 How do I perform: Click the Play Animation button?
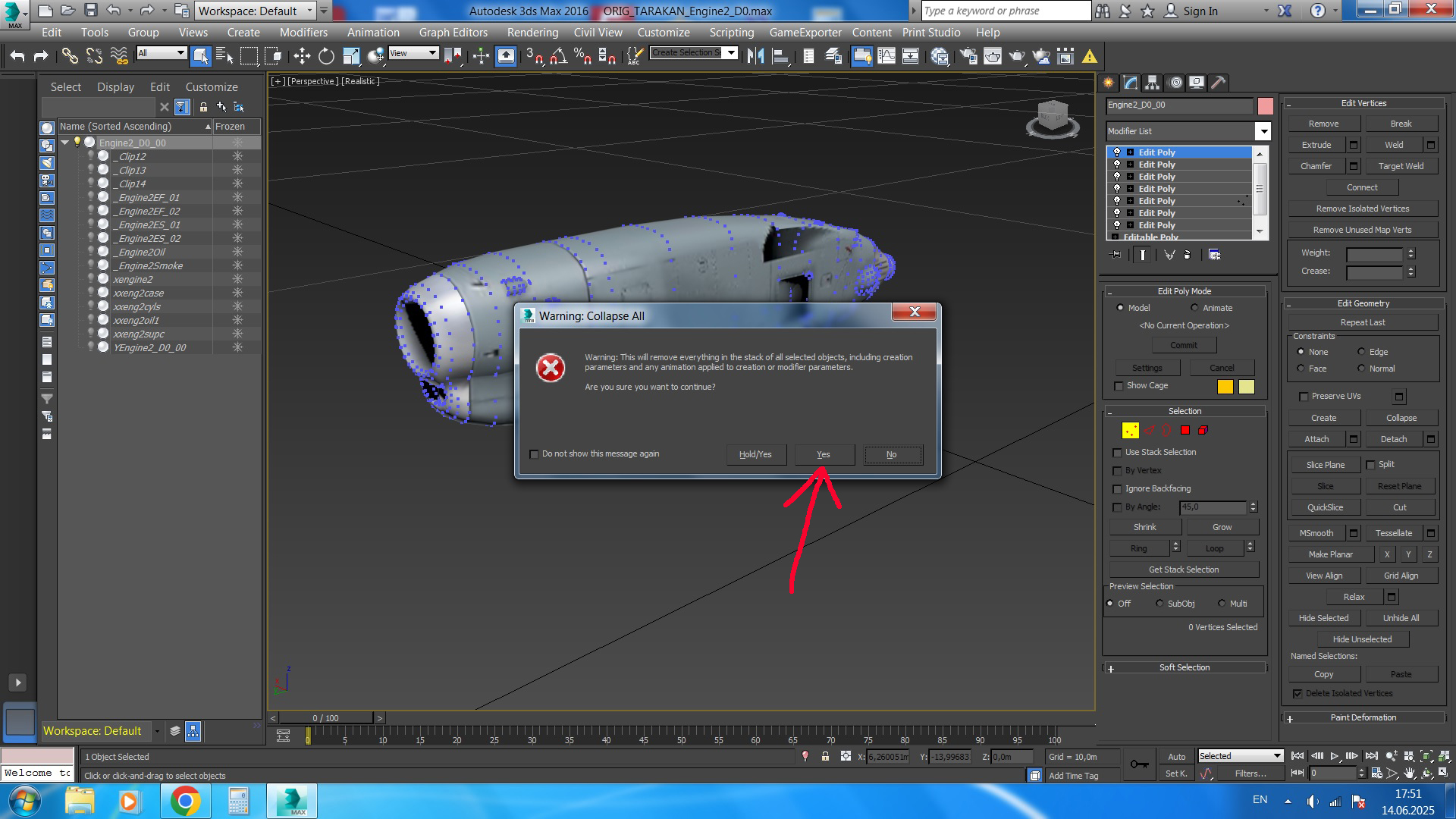click(1335, 756)
